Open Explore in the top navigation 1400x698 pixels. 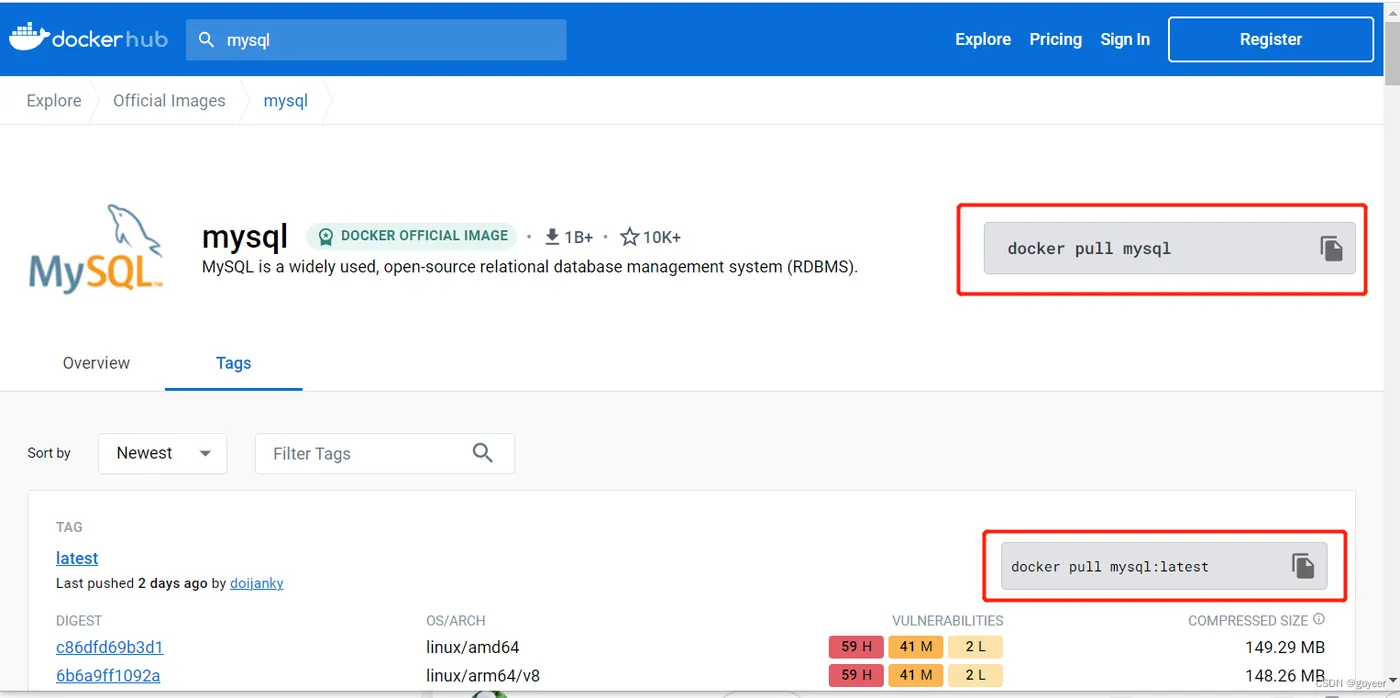(x=983, y=39)
